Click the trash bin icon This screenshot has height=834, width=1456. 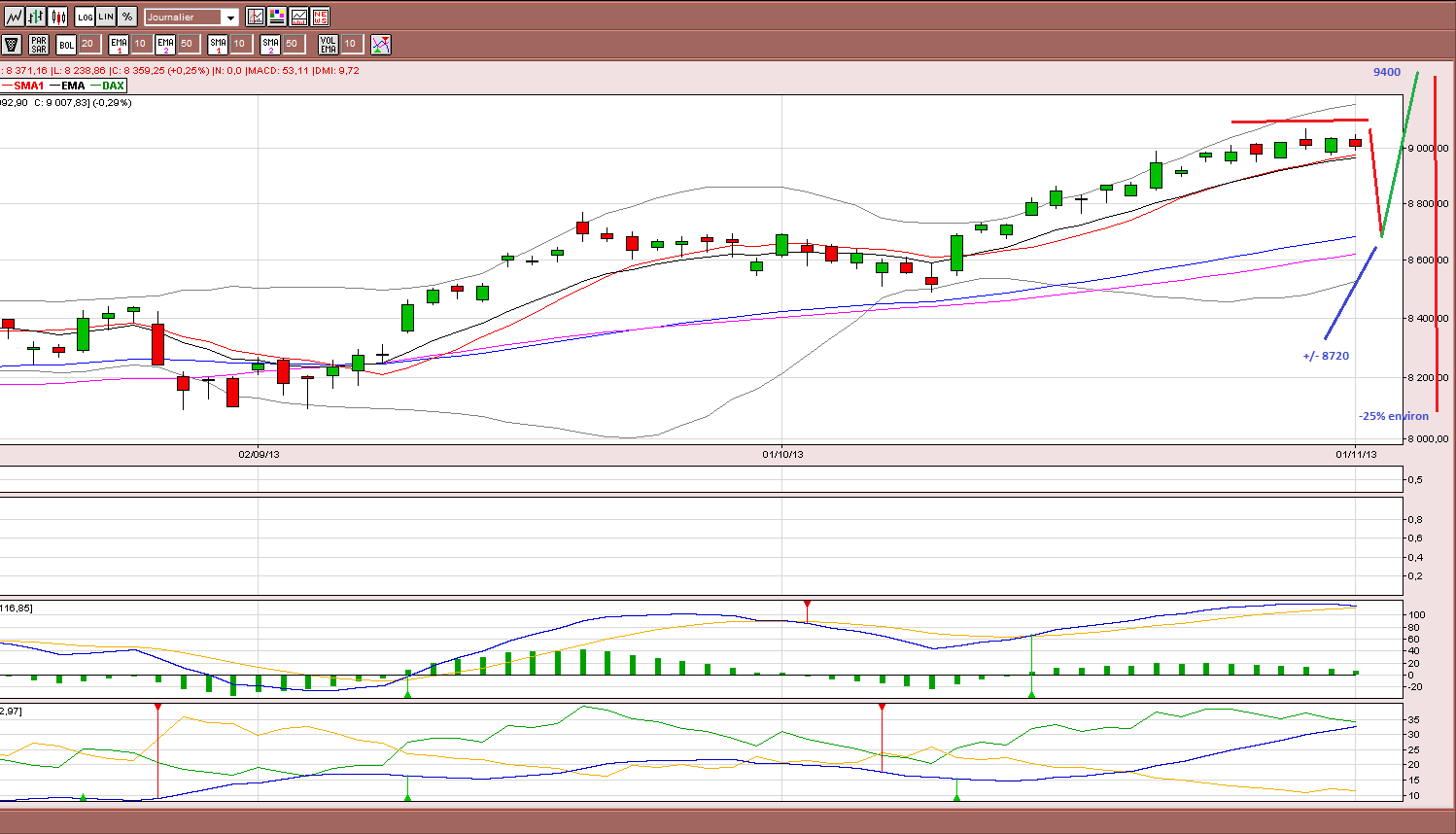click(x=12, y=45)
